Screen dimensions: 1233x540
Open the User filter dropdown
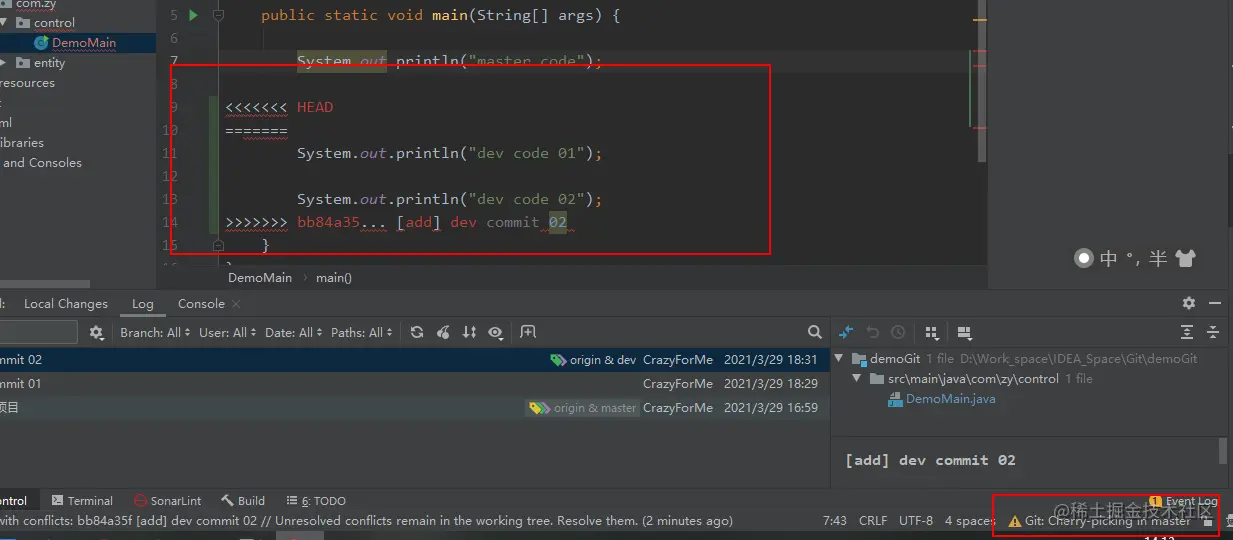click(227, 332)
